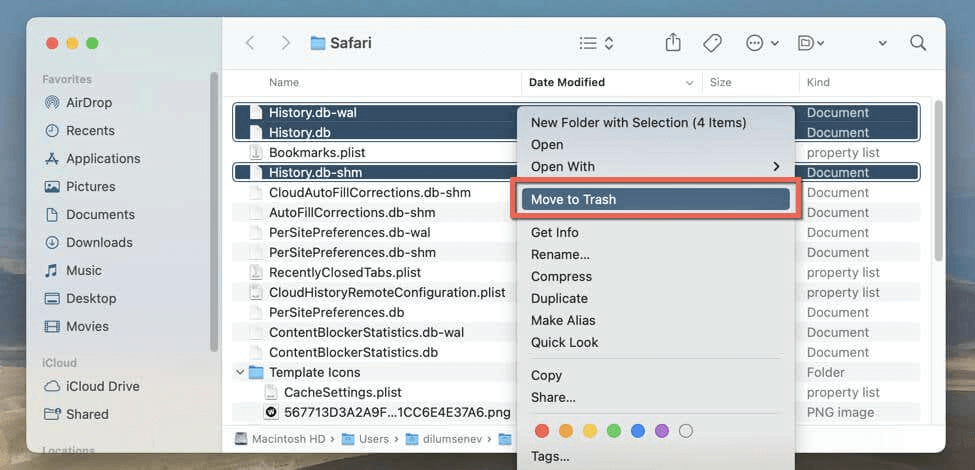Open iCloud Drive in sidebar
This screenshot has width=975, height=470.
point(102,386)
